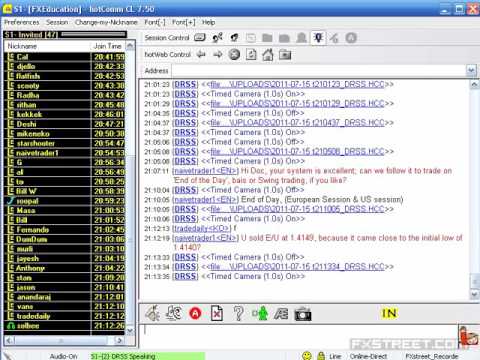480x360 pixels.
Task: Open the Address bar dropdown
Action: click(x=471, y=70)
